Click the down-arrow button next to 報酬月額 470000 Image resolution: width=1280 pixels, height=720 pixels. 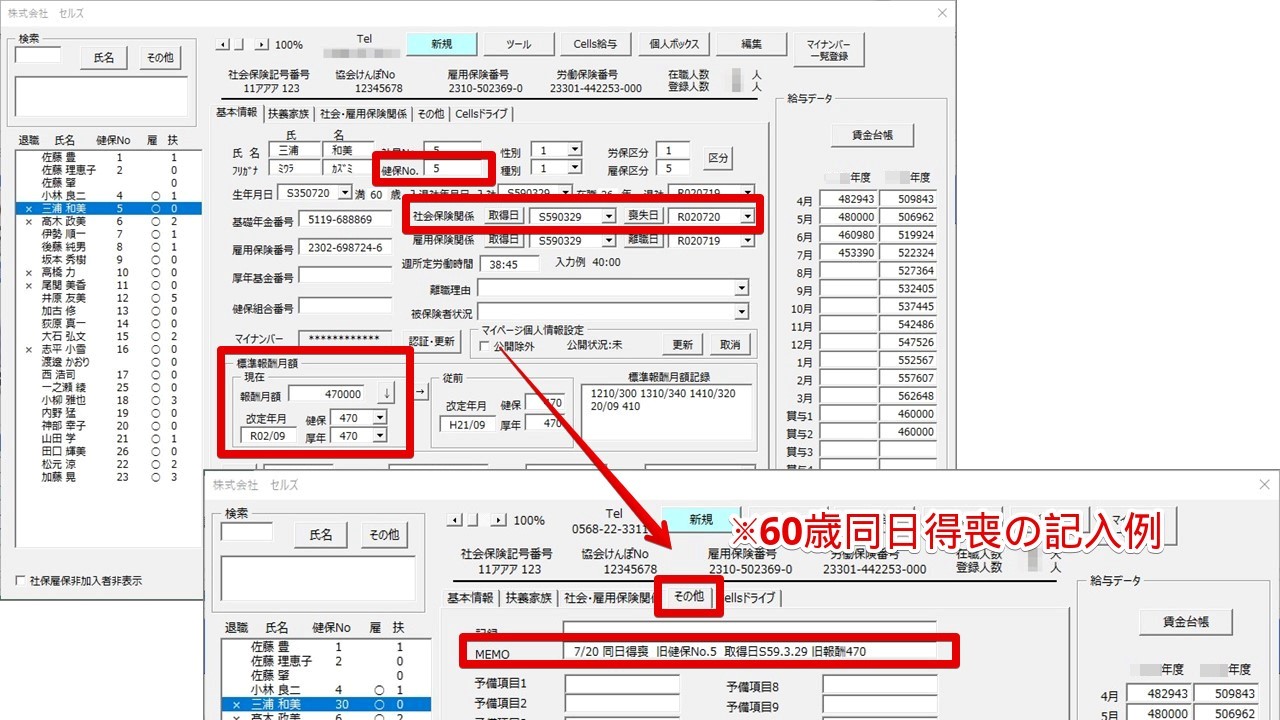pyautogui.click(x=386, y=394)
